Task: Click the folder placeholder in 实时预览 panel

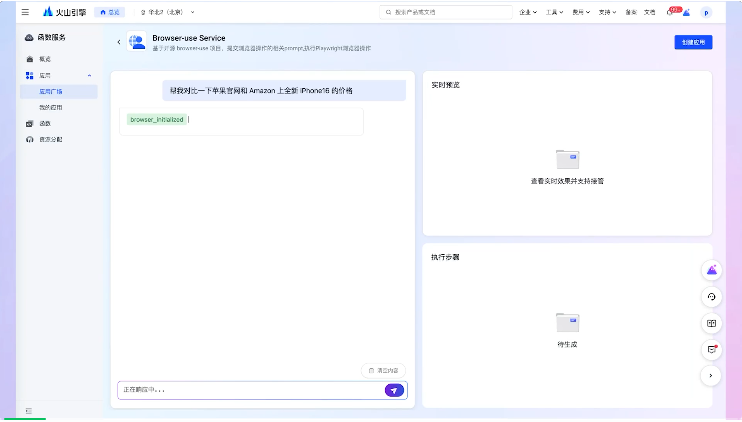Action: (567, 159)
